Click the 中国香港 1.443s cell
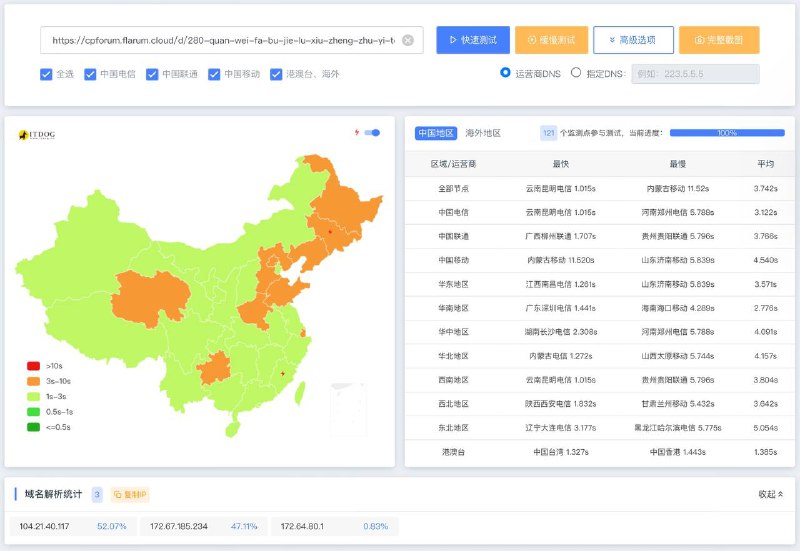Viewport: 800px width, 551px height. click(x=678, y=452)
